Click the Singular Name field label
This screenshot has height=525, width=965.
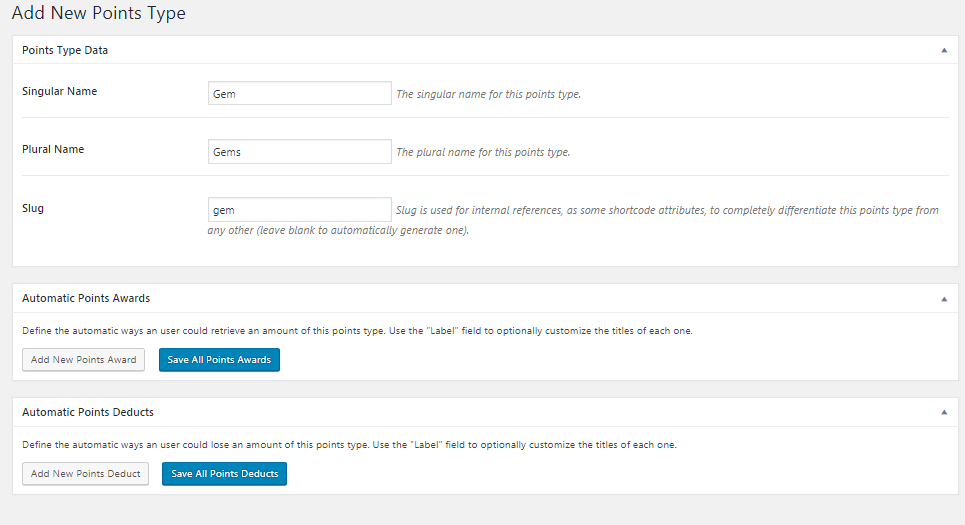coord(60,91)
